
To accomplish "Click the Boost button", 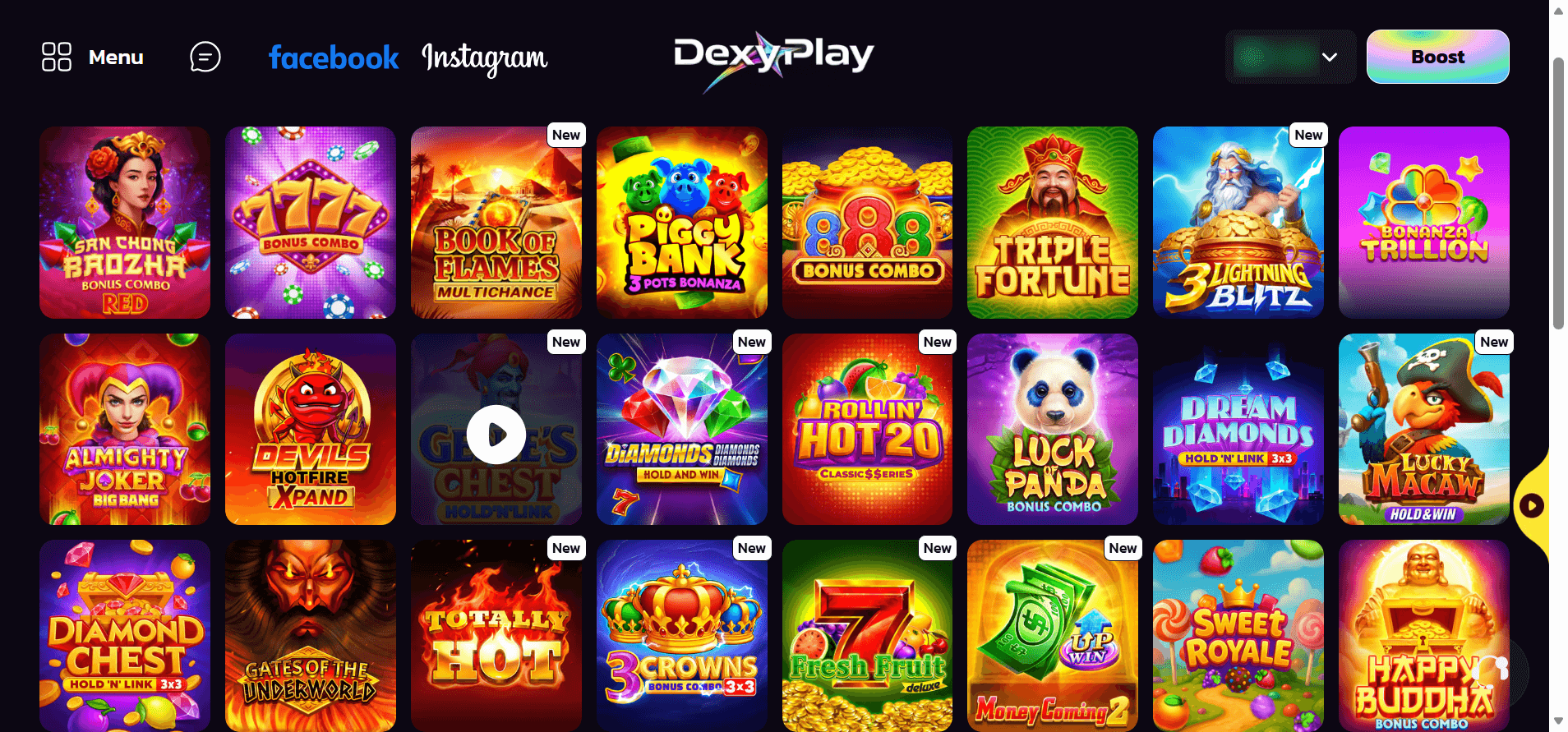I will [x=1438, y=57].
